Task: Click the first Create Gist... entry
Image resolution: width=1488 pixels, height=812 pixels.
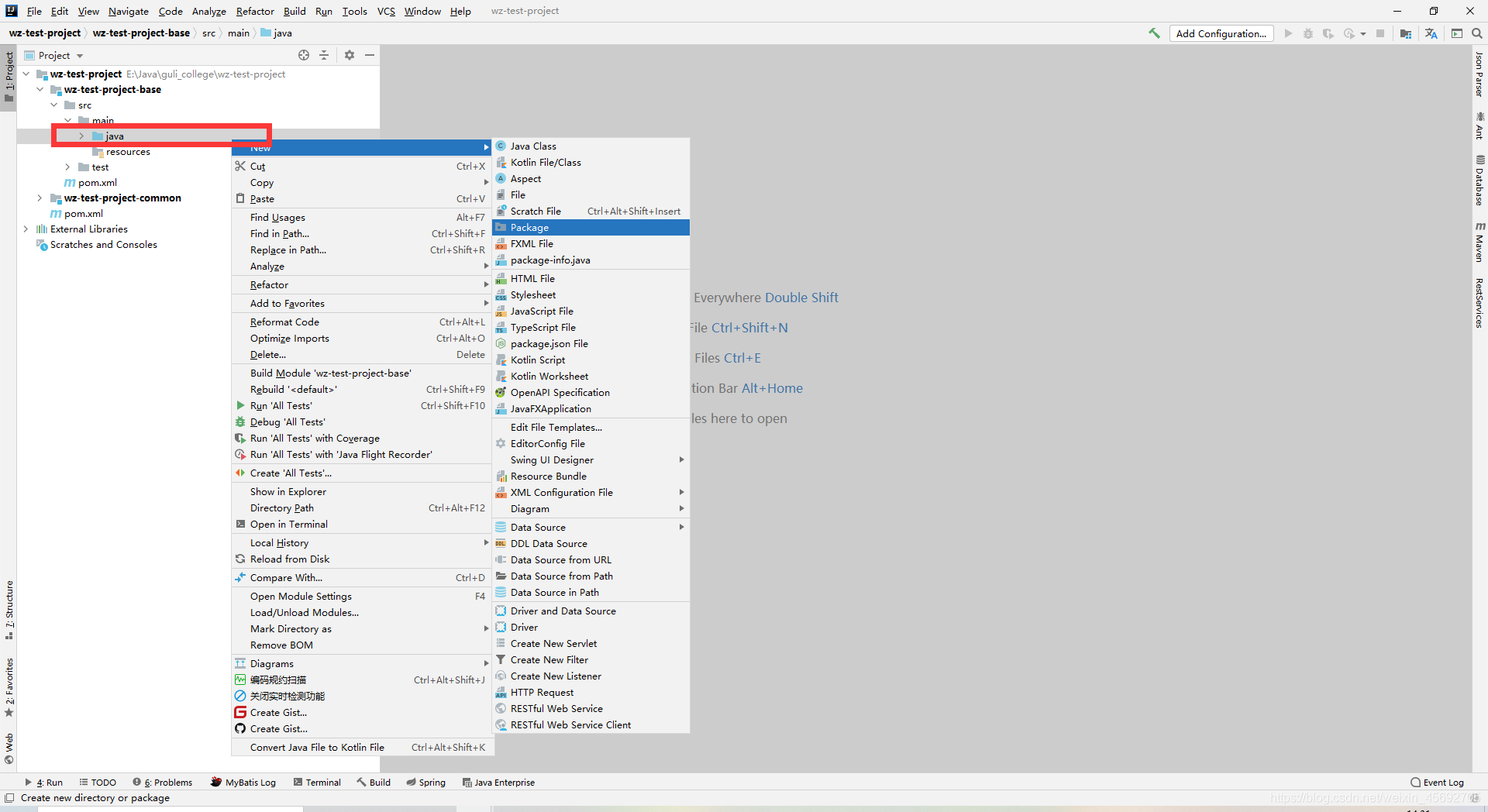Action: [362, 712]
